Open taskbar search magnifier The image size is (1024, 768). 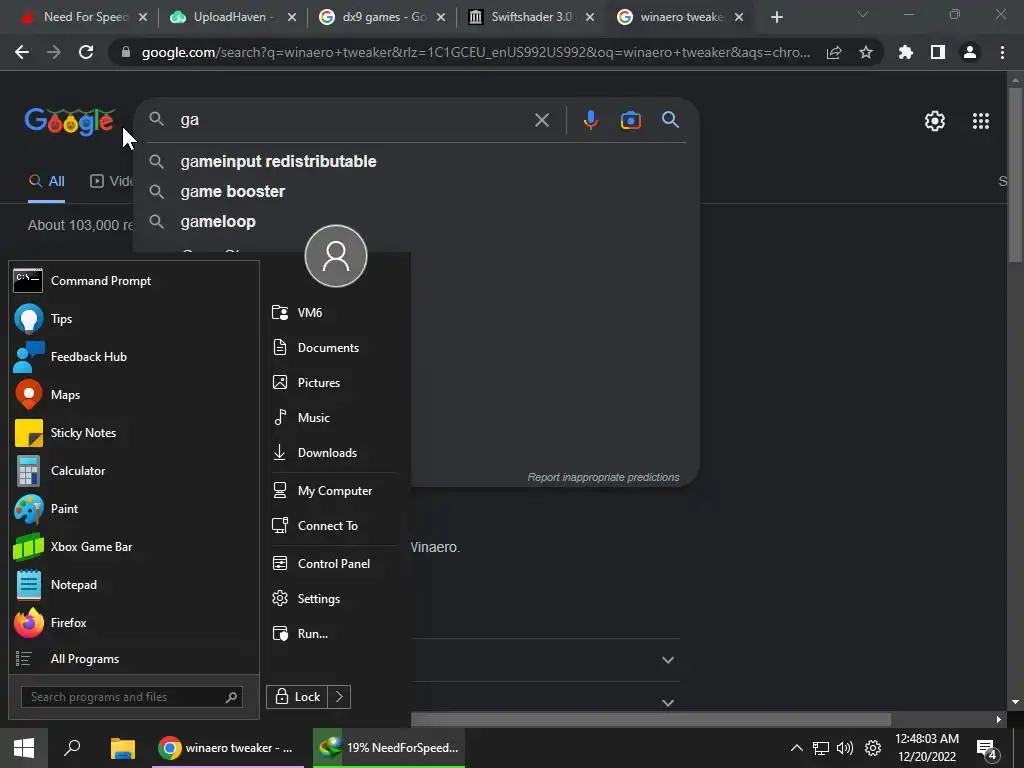(72, 748)
